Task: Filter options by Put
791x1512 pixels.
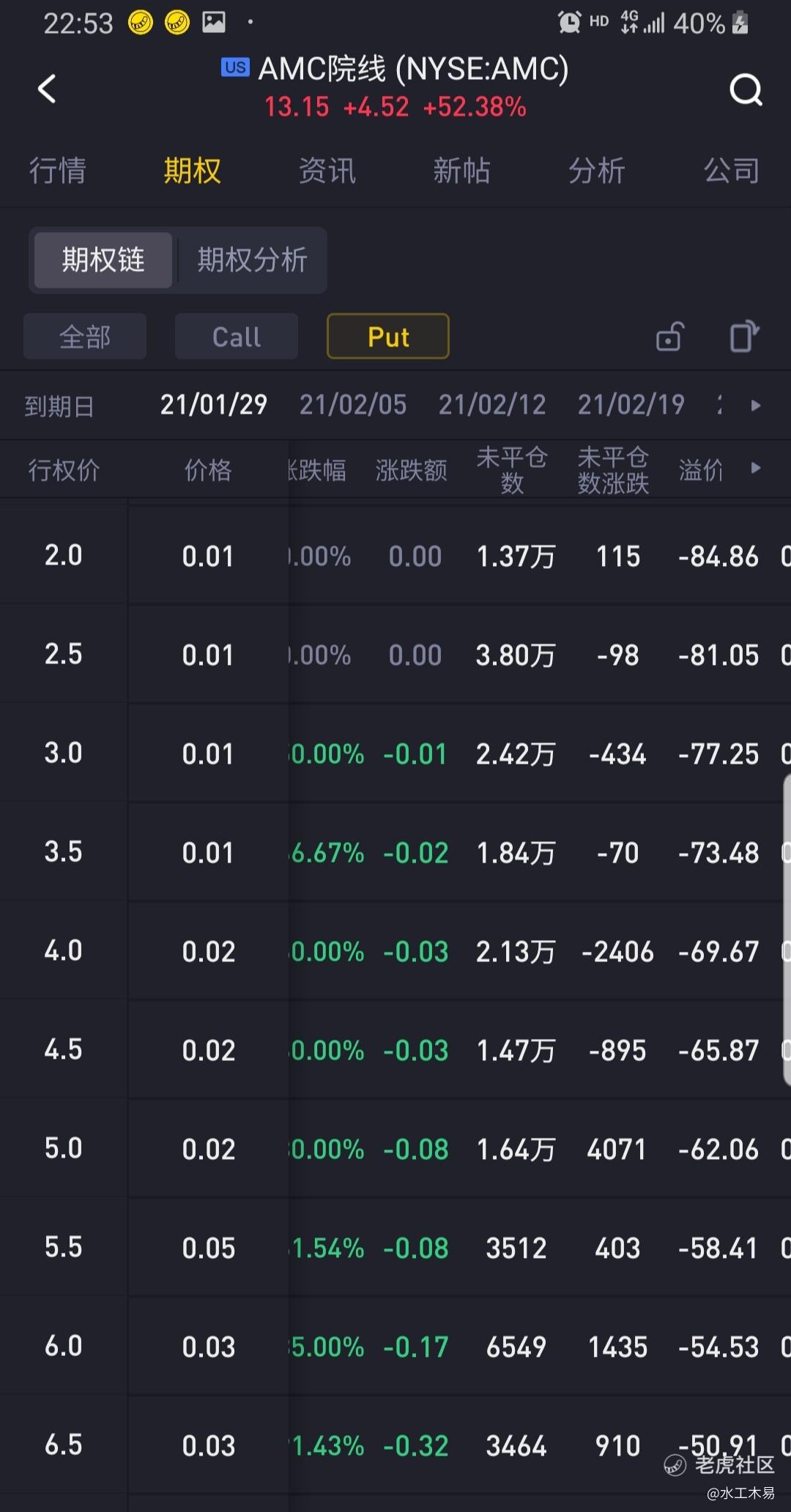Action: [x=388, y=337]
